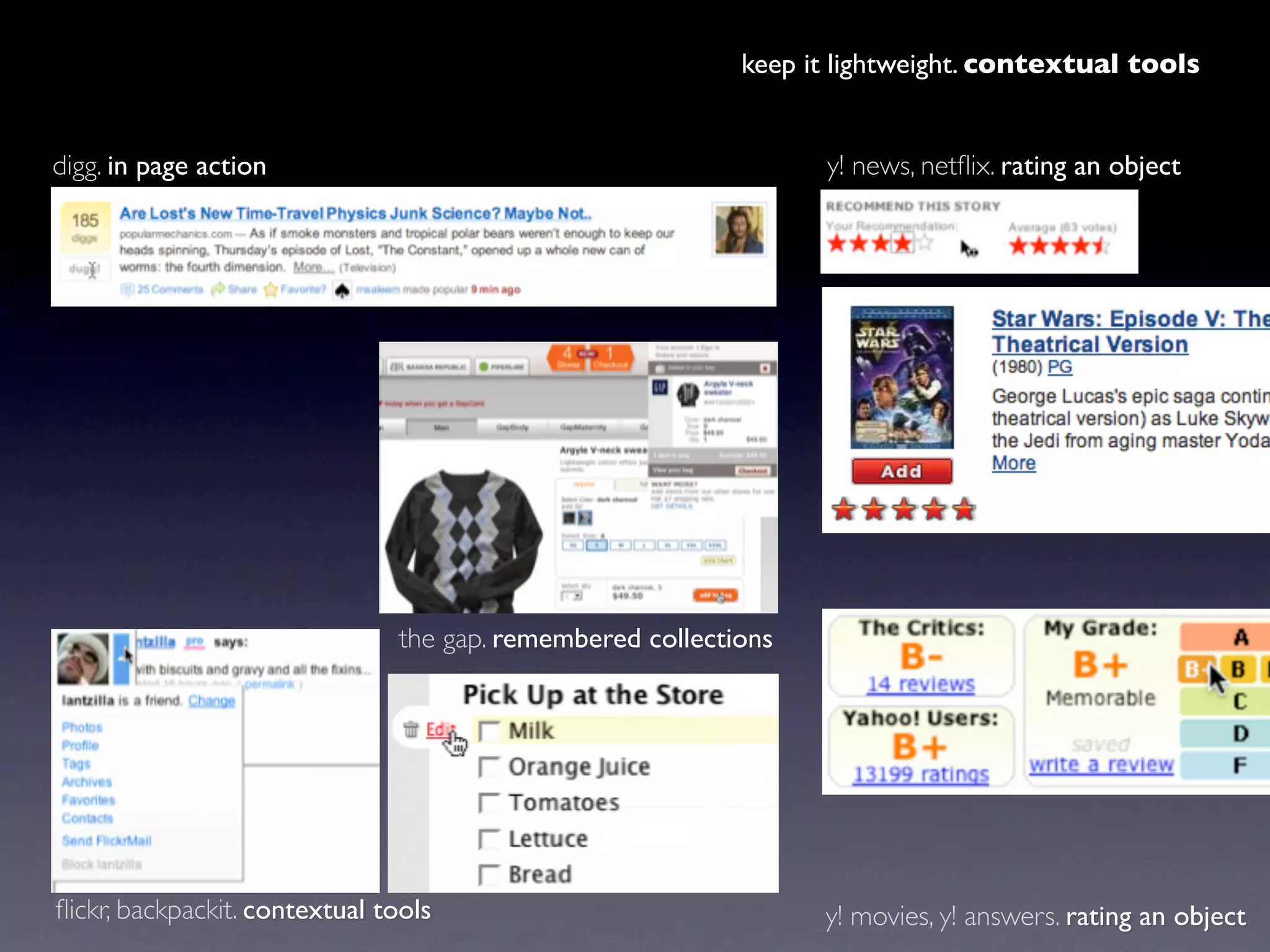Check the Lettuce checkbox

point(489,839)
